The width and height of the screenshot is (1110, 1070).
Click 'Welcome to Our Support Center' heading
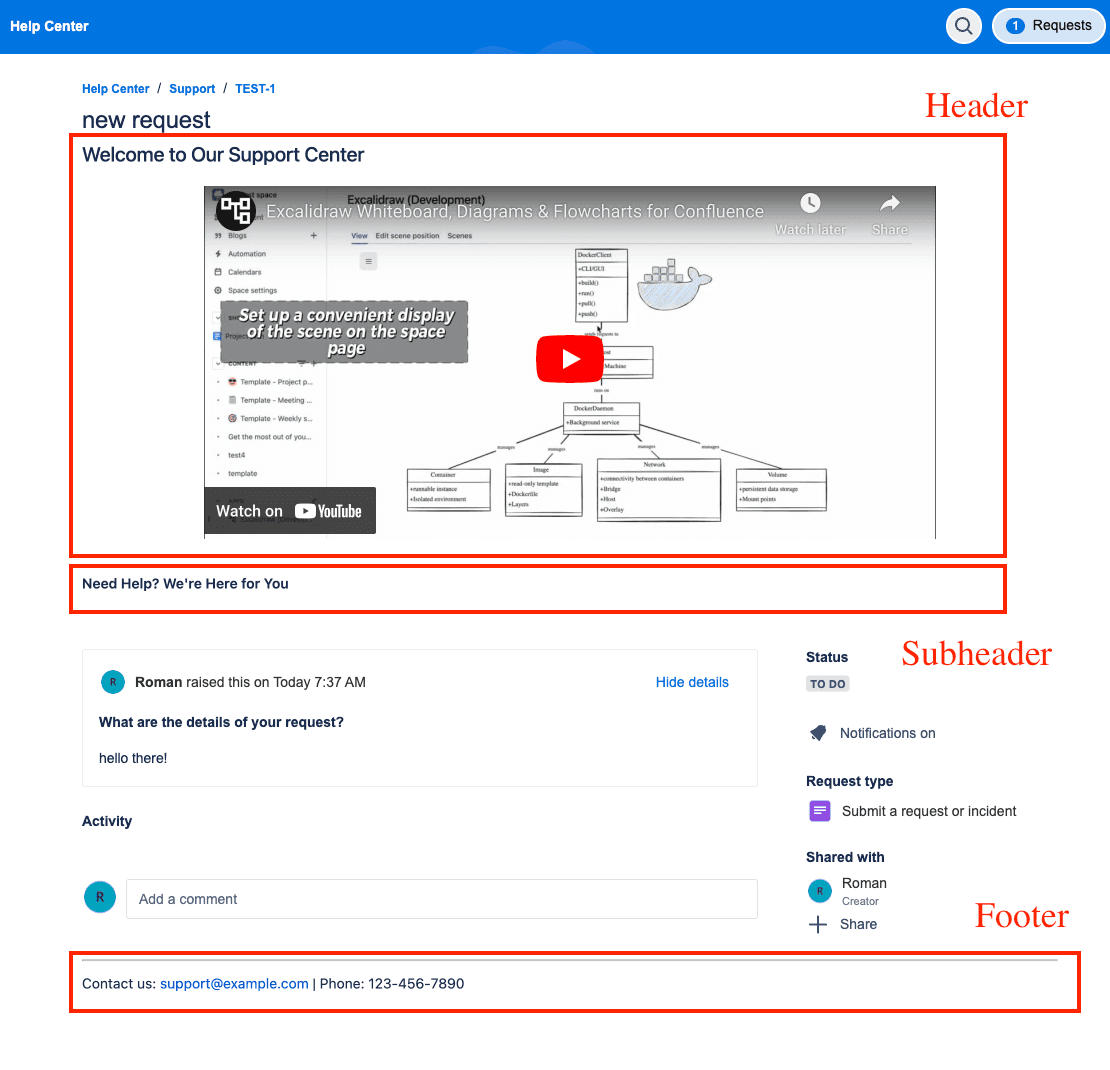pyautogui.click(x=223, y=155)
